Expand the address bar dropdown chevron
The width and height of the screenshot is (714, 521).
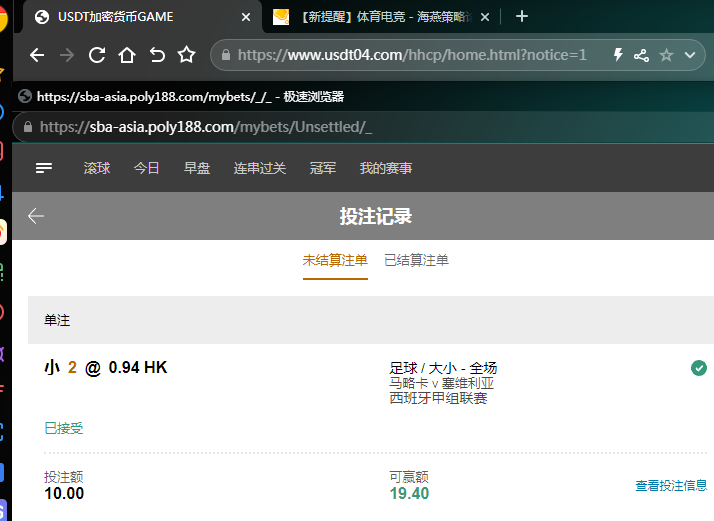[x=689, y=55]
